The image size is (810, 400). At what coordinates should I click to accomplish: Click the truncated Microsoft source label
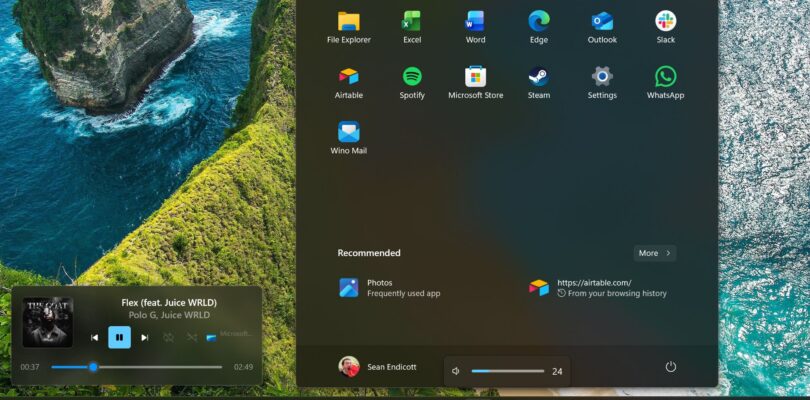coord(236,334)
